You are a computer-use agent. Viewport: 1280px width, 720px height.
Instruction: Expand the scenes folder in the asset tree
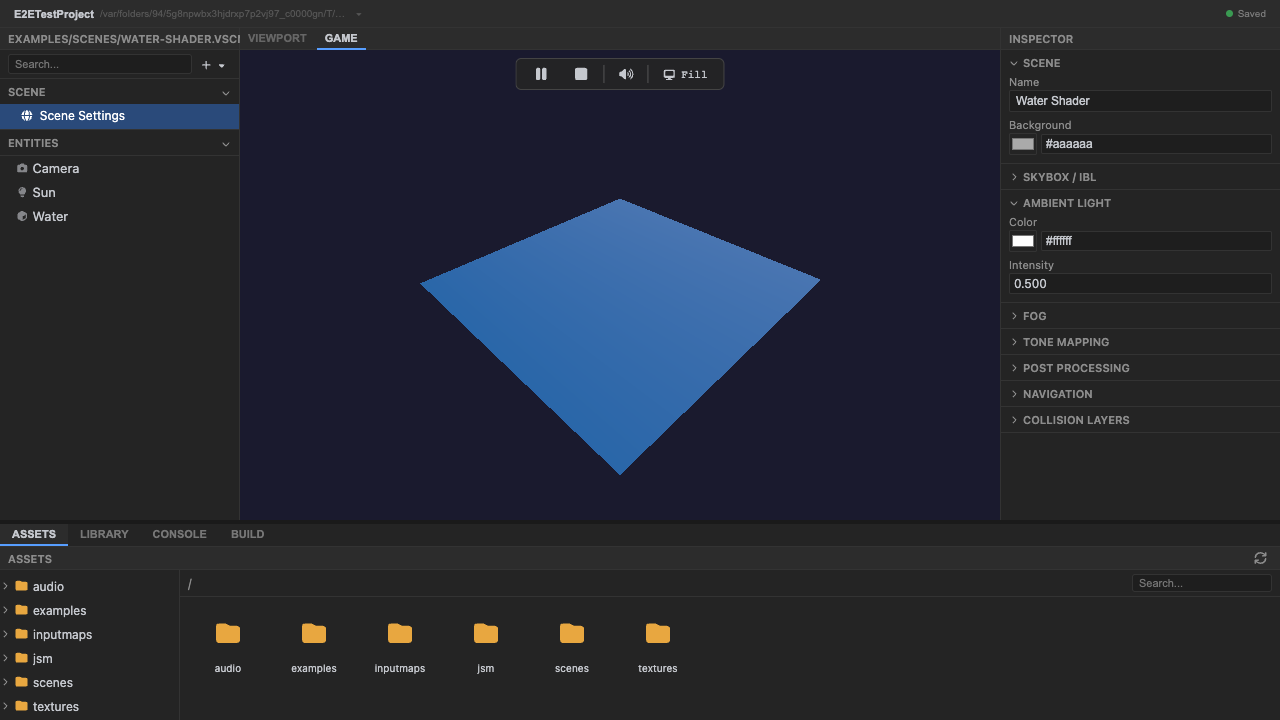click(x=6, y=682)
